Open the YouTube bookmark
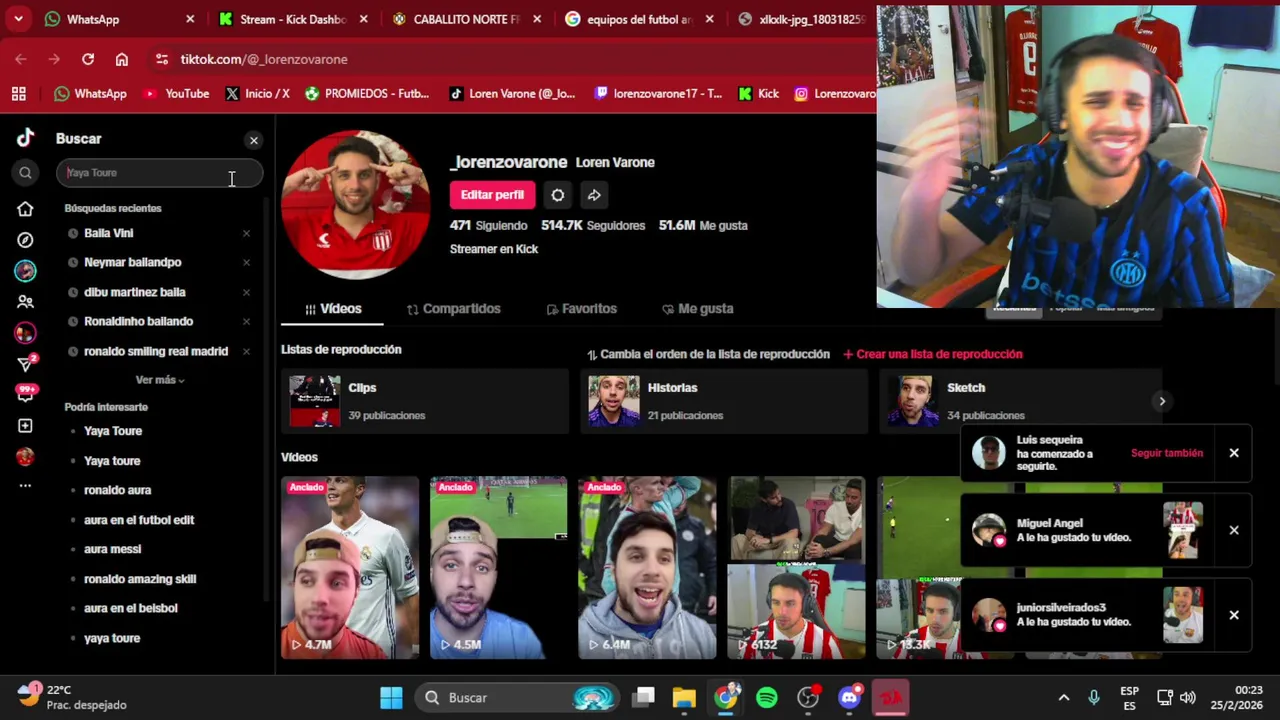This screenshot has height=720, width=1280. click(176, 94)
